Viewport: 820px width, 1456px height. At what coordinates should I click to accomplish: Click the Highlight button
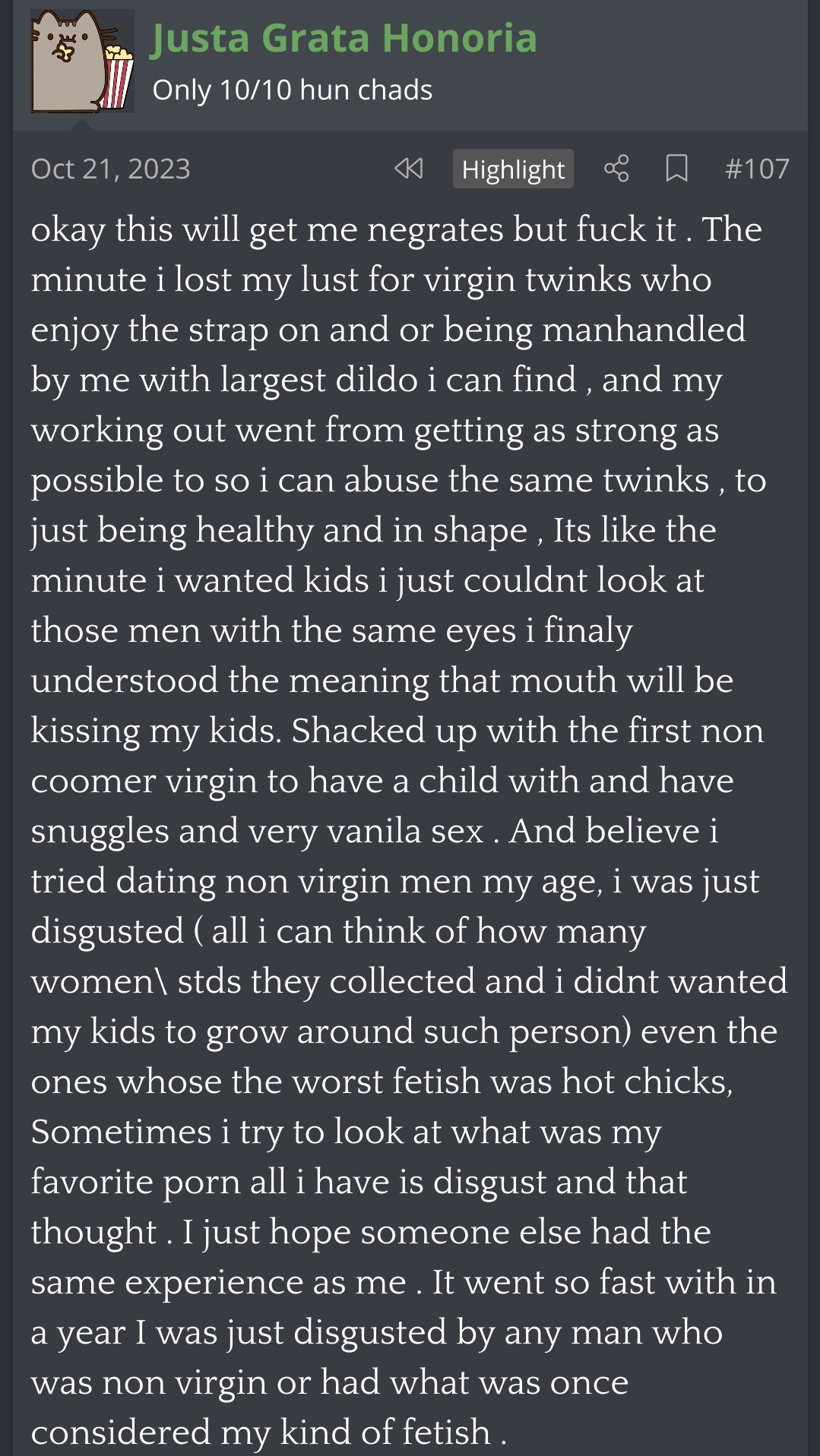[513, 169]
